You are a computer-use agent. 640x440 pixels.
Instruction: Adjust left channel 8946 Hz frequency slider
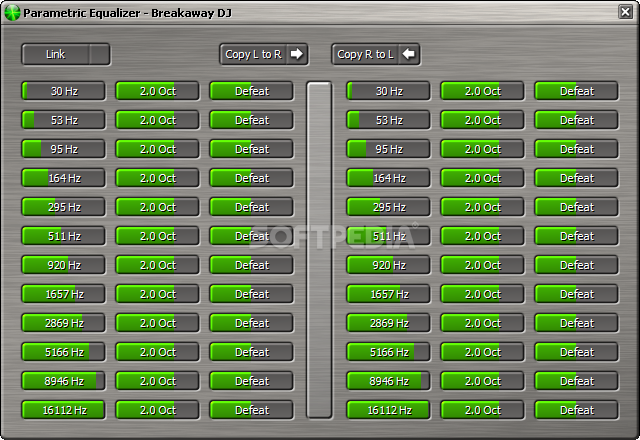(63, 381)
